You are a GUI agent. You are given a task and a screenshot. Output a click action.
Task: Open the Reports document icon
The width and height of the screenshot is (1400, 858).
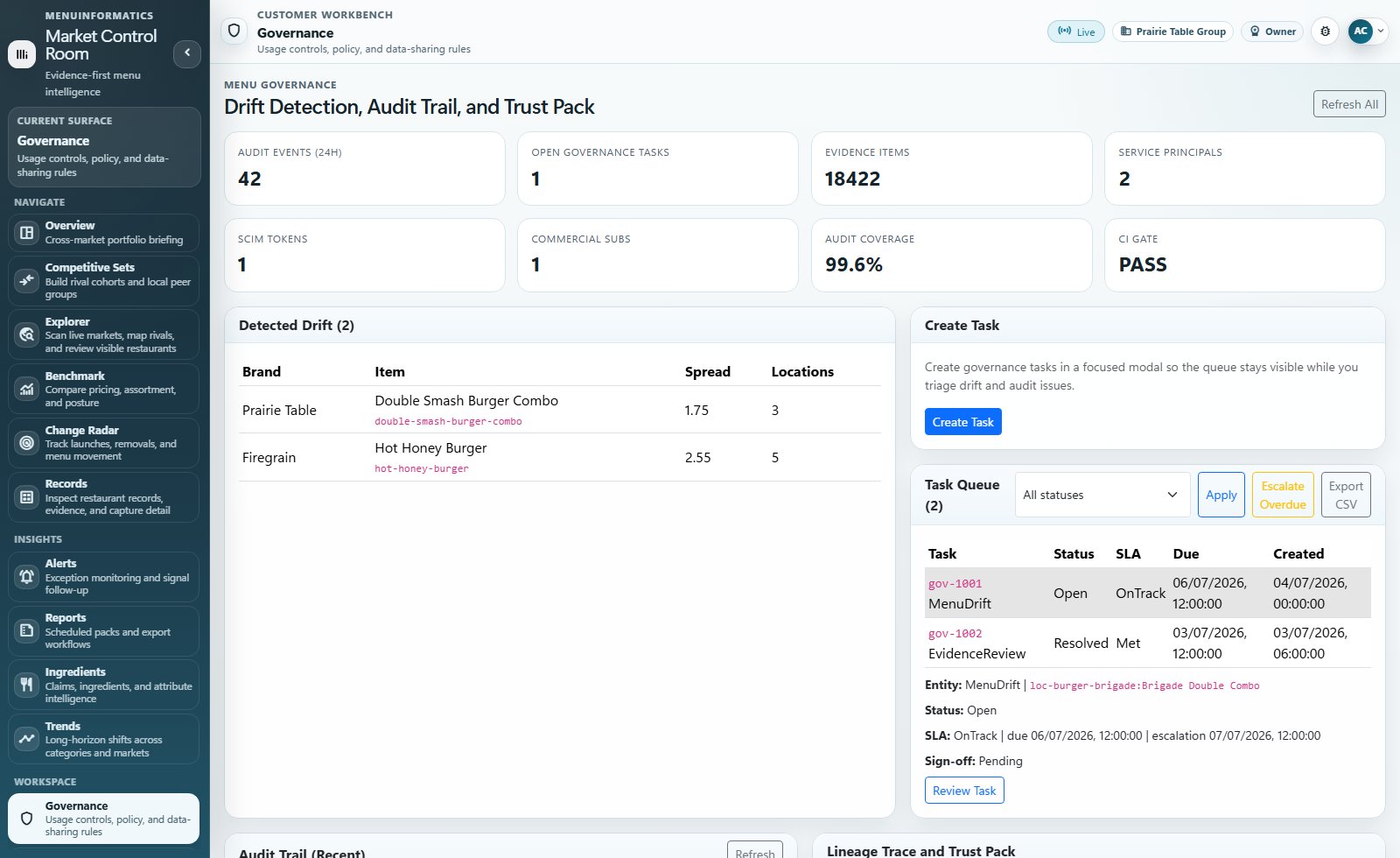click(x=27, y=630)
